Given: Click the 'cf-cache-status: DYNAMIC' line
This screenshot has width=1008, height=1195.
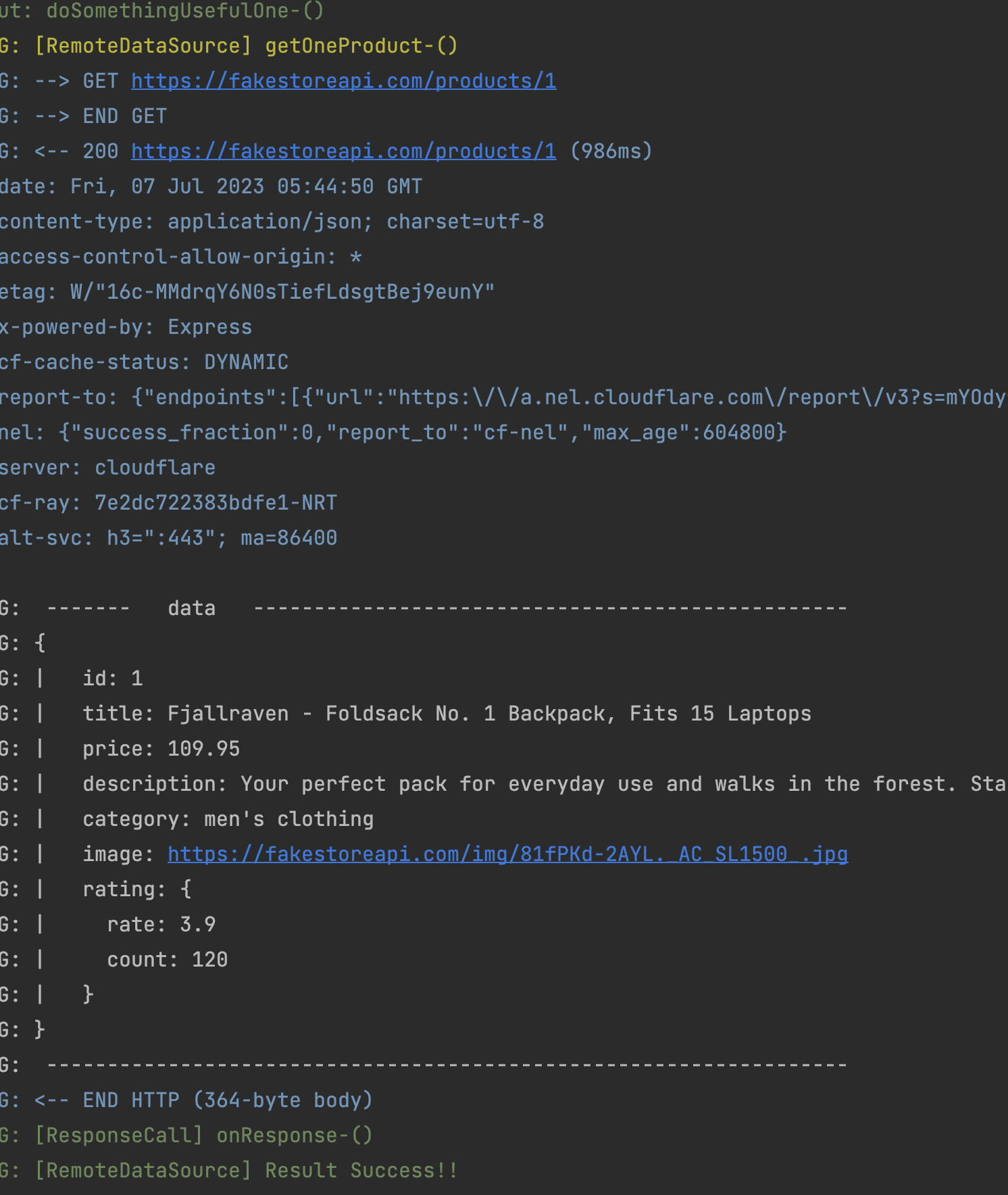Looking at the screenshot, I should (144, 362).
